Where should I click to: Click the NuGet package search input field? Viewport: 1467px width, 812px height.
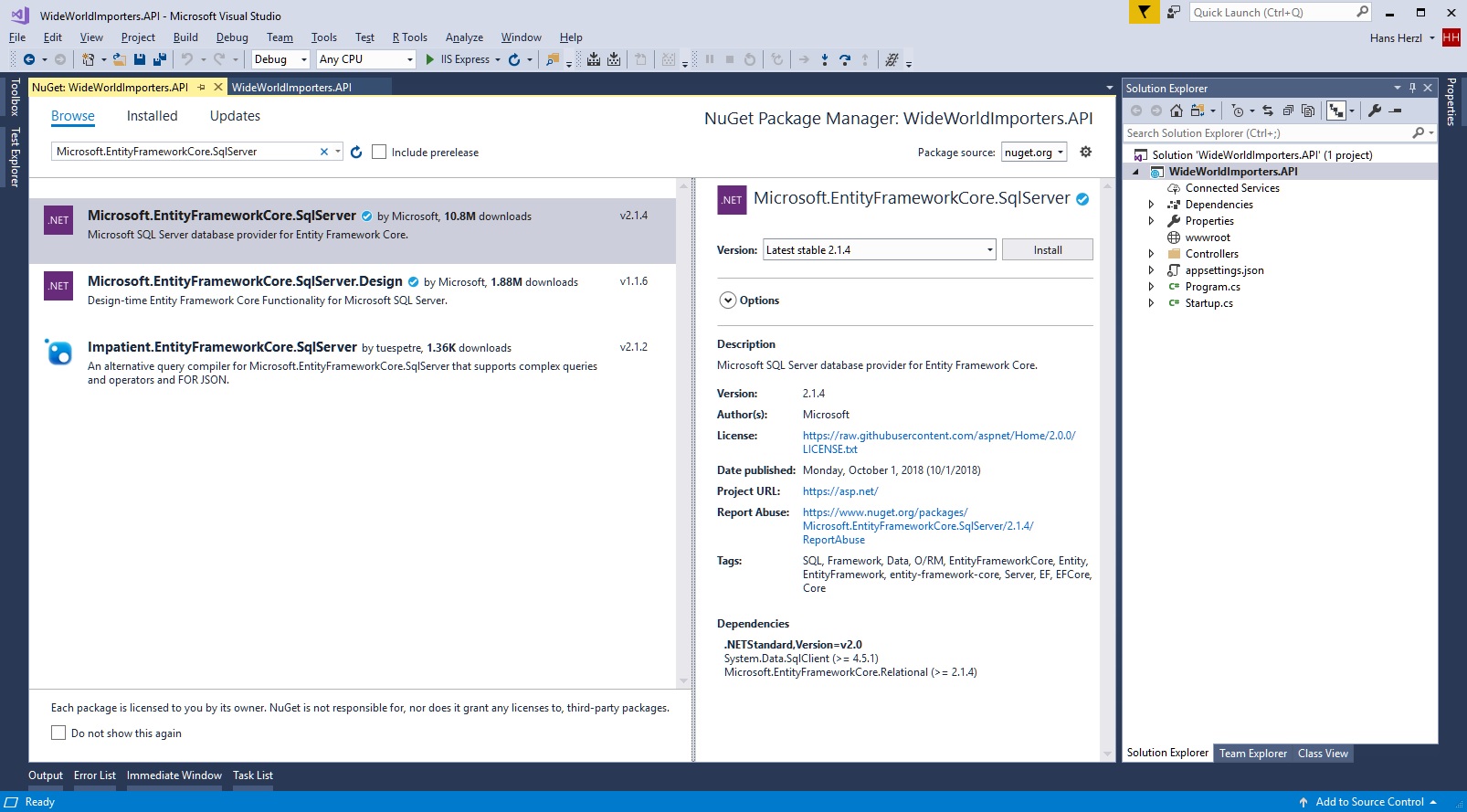(183, 152)
